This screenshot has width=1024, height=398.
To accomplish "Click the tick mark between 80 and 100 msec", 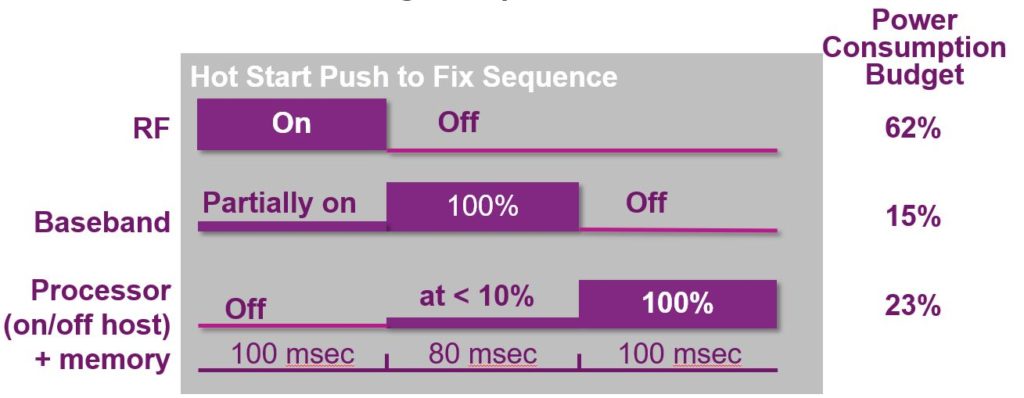I will tap(579, 361).
